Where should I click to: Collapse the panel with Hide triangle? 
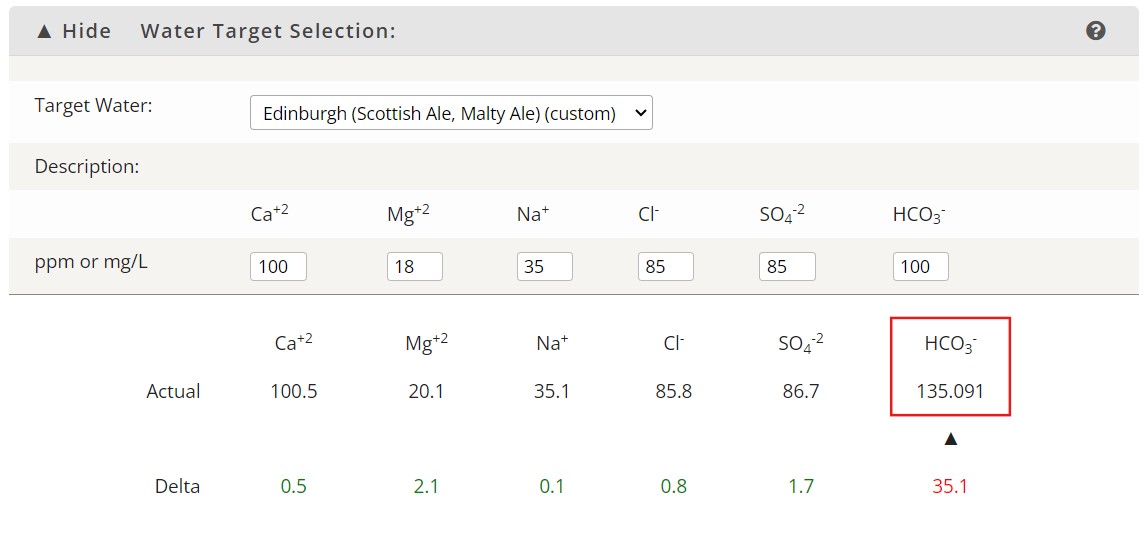point(73,31)
